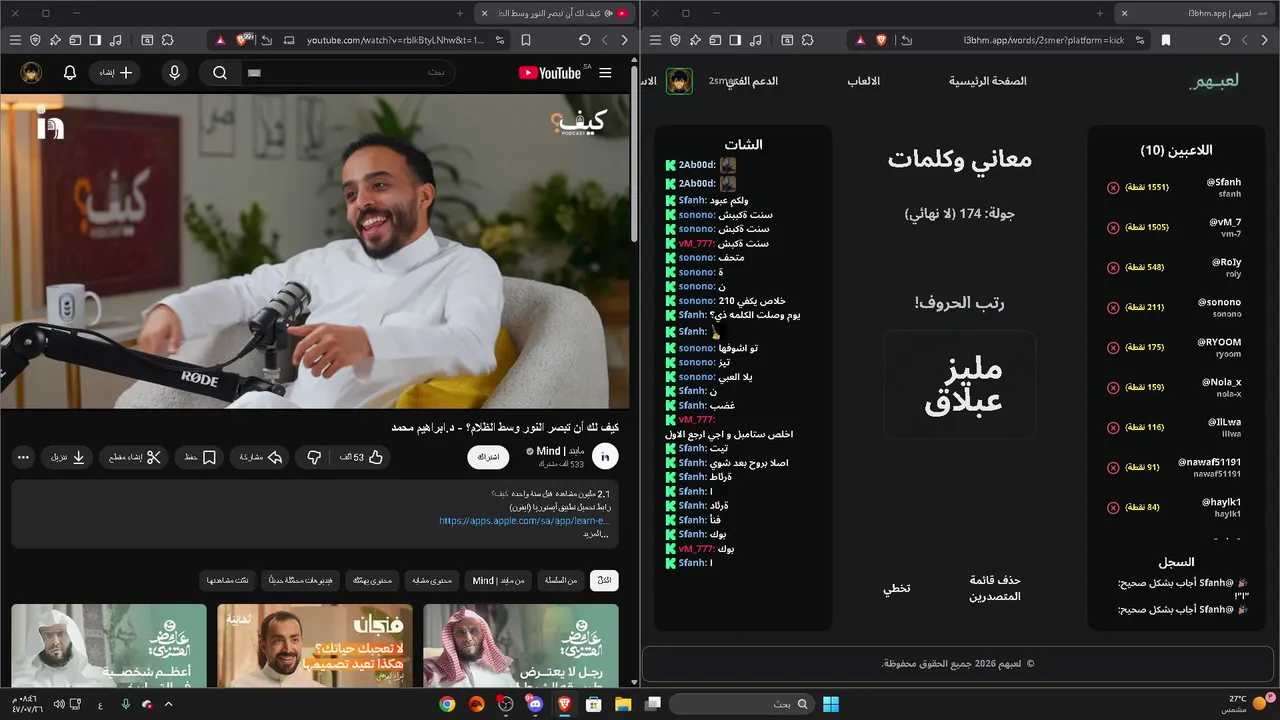The image size is (1280, 720).
Task: Click the YouTube create (إنشاء) button
Action: point(116,73)
